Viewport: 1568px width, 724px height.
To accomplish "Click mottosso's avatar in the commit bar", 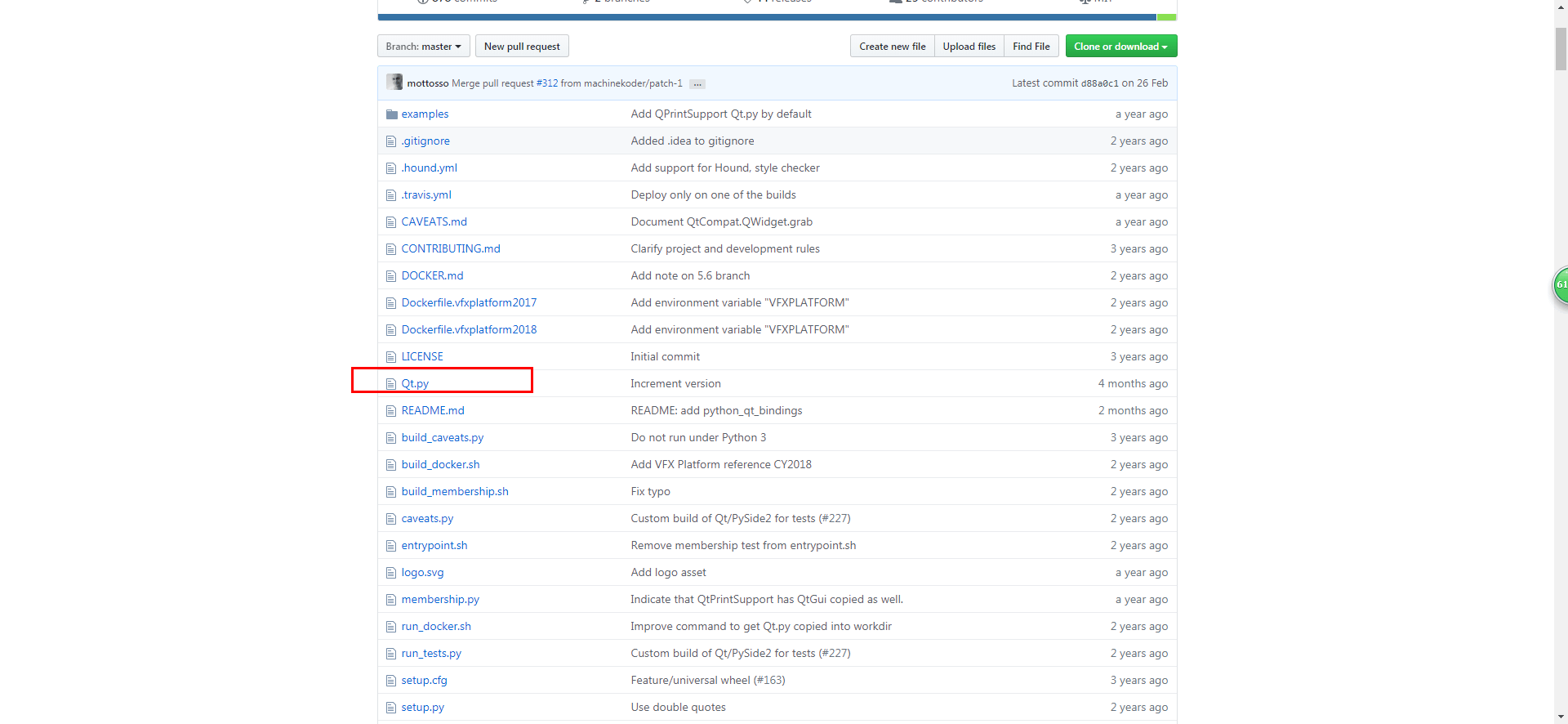I will click(394, 82).
